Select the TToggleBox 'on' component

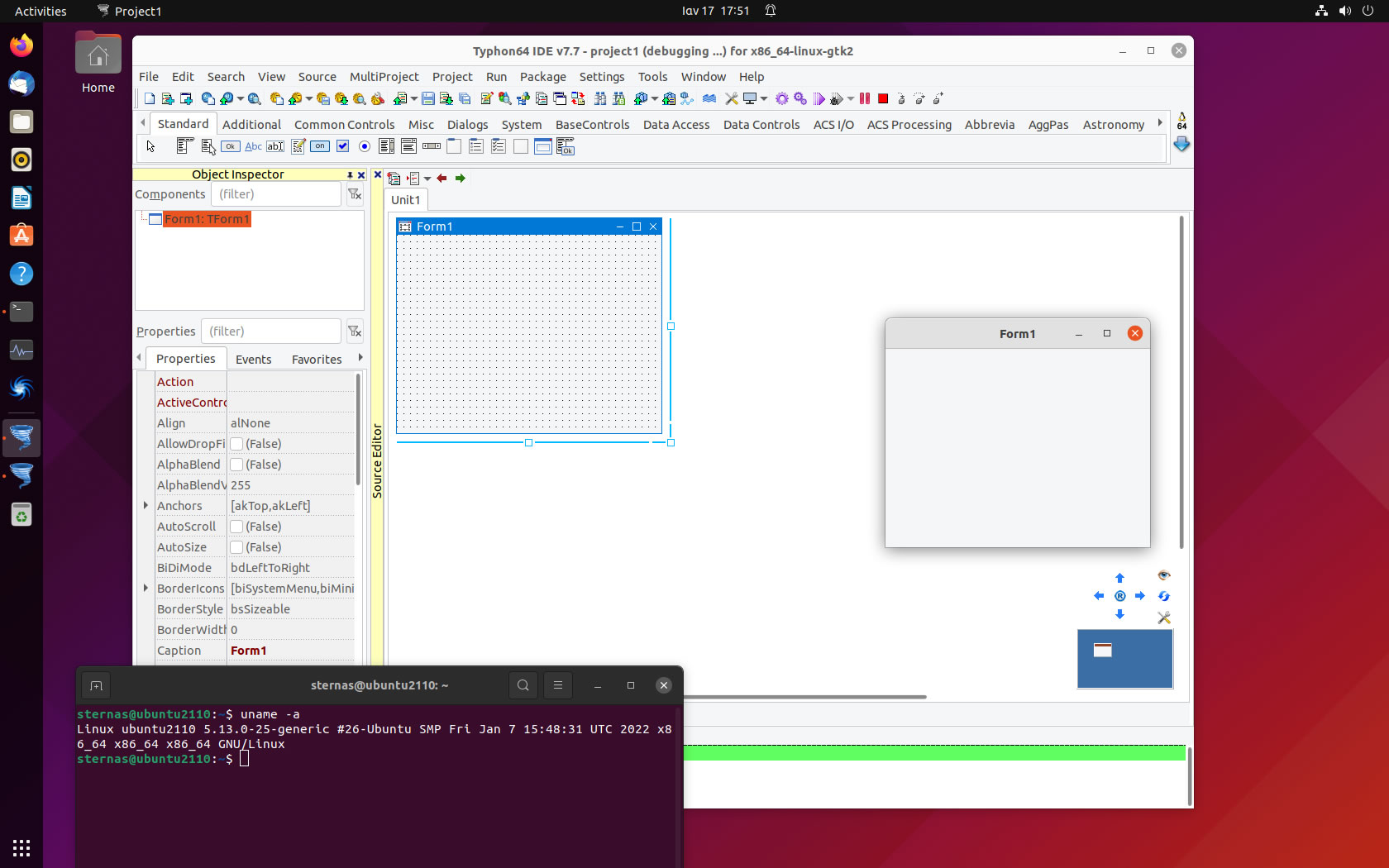point(320,146)
